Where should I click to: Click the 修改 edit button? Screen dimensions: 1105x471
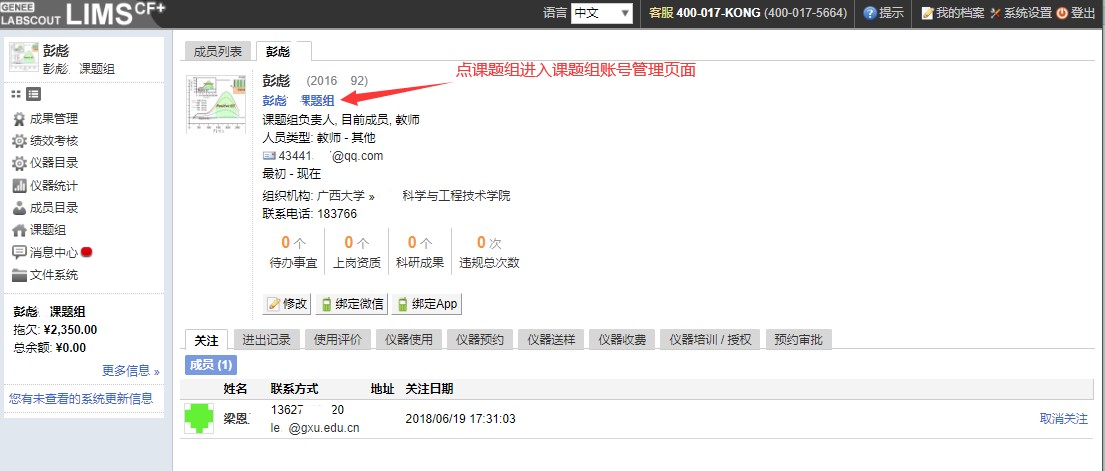click(x=287, y=304)
